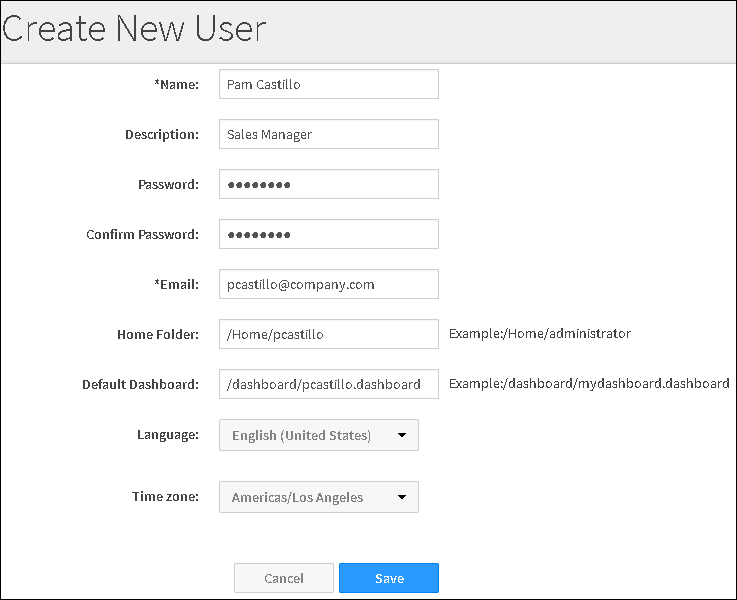The height and width of the screenshot is (600, 737).
Task: Click the Language: label
Action: tap(168, 435)
